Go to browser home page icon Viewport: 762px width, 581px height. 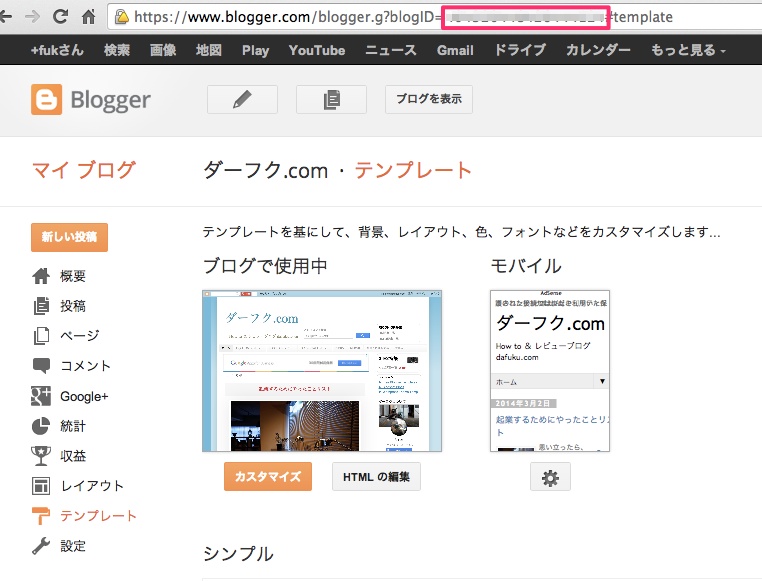(88, 17)
